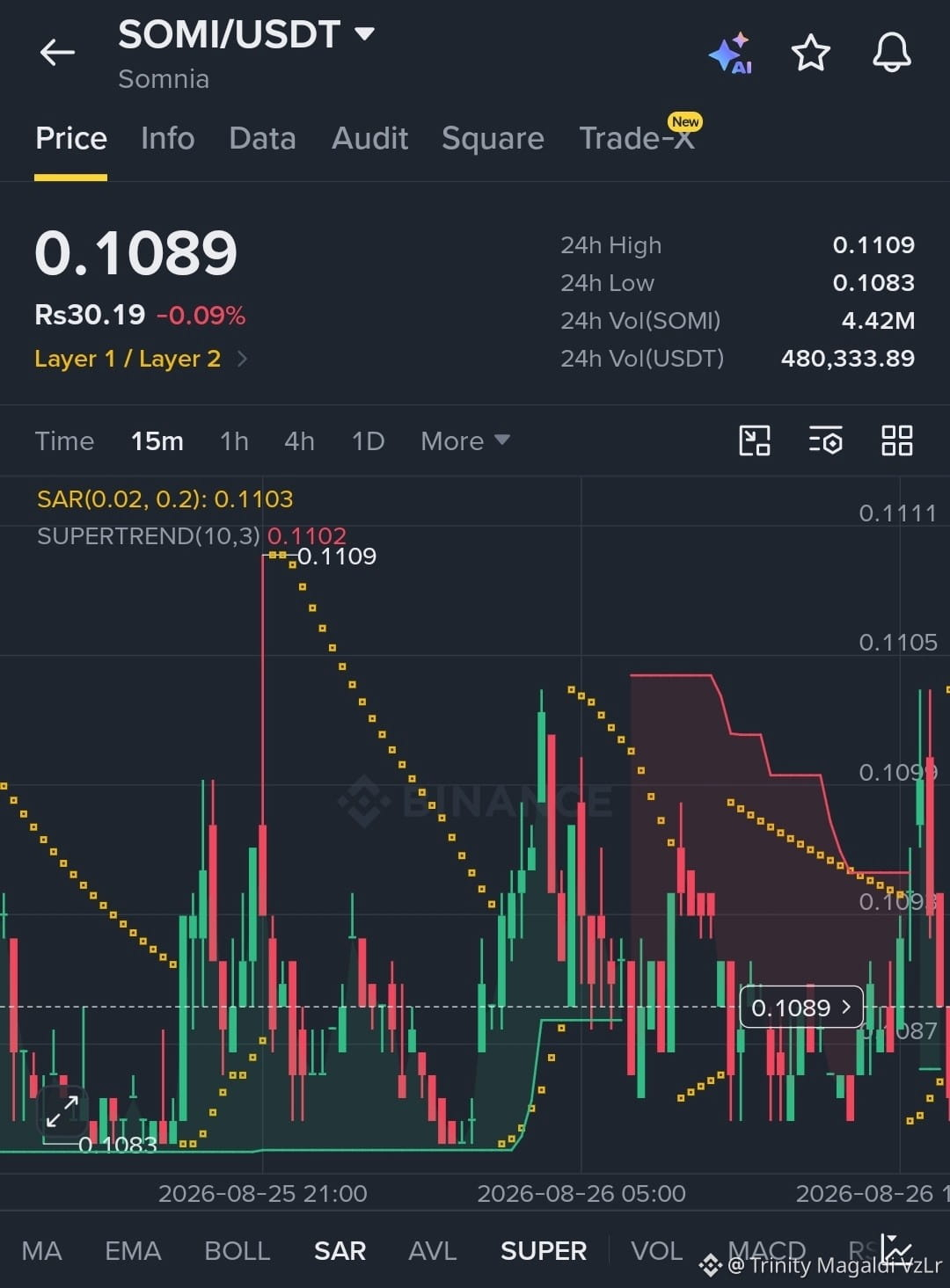Tap the 24h Low value 0.1083
This screenshot has width=950, height=1288.
873,282
